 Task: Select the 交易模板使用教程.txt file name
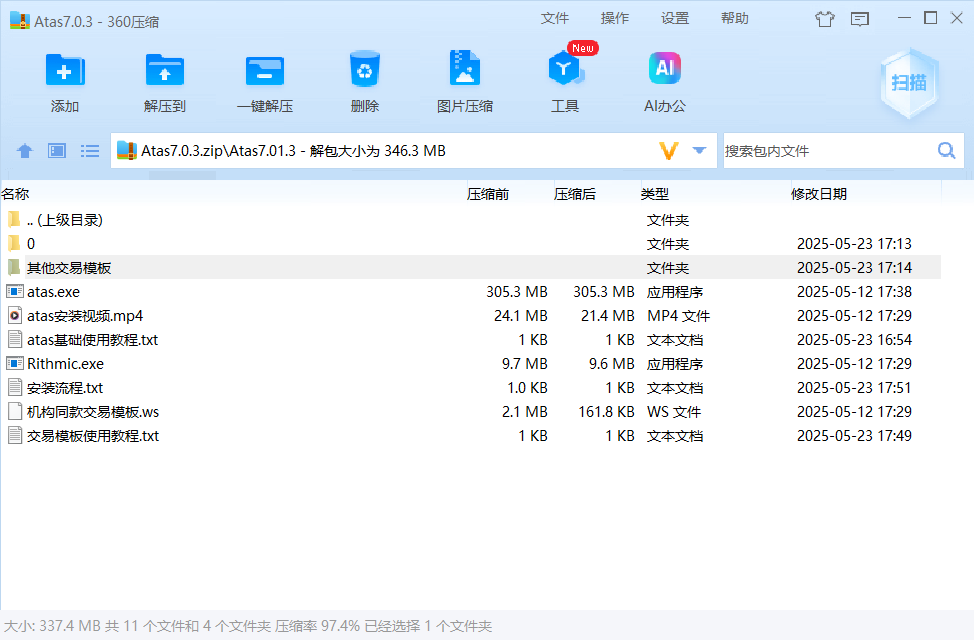[x=93, y=436]
